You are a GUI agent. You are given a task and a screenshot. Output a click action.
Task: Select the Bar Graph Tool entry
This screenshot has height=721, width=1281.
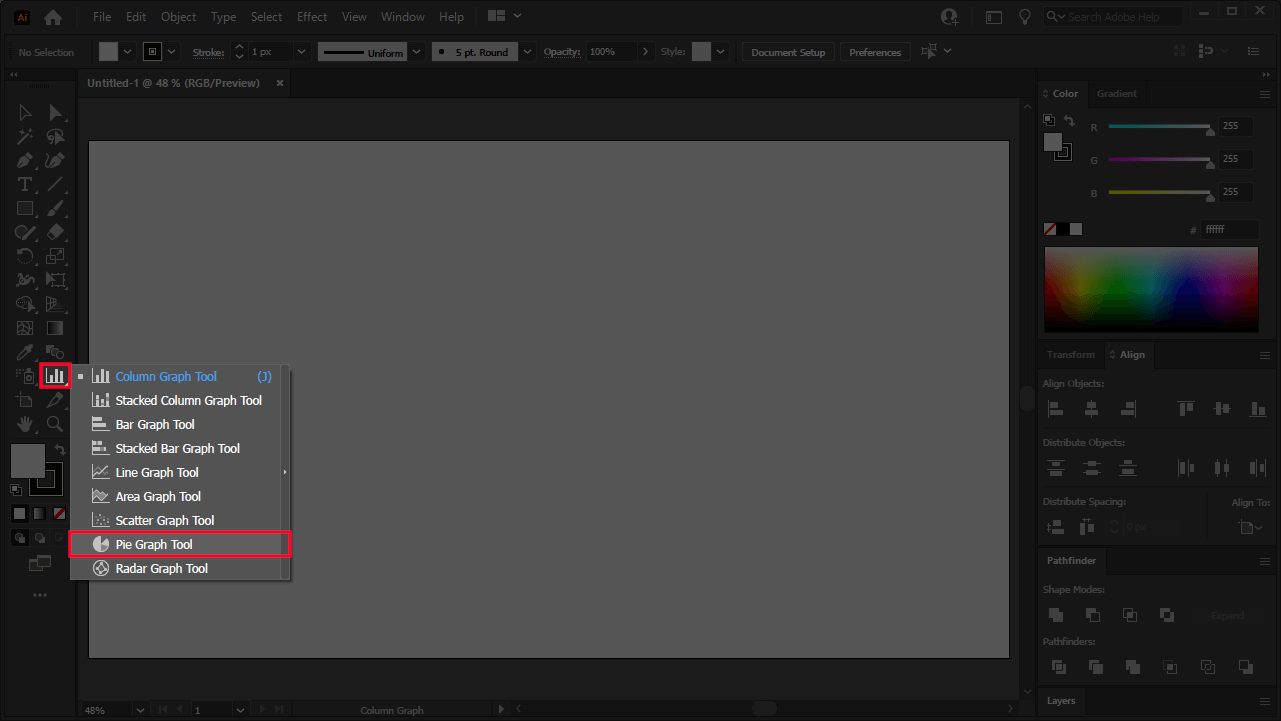pyautogui.click(x=180, y=424)
